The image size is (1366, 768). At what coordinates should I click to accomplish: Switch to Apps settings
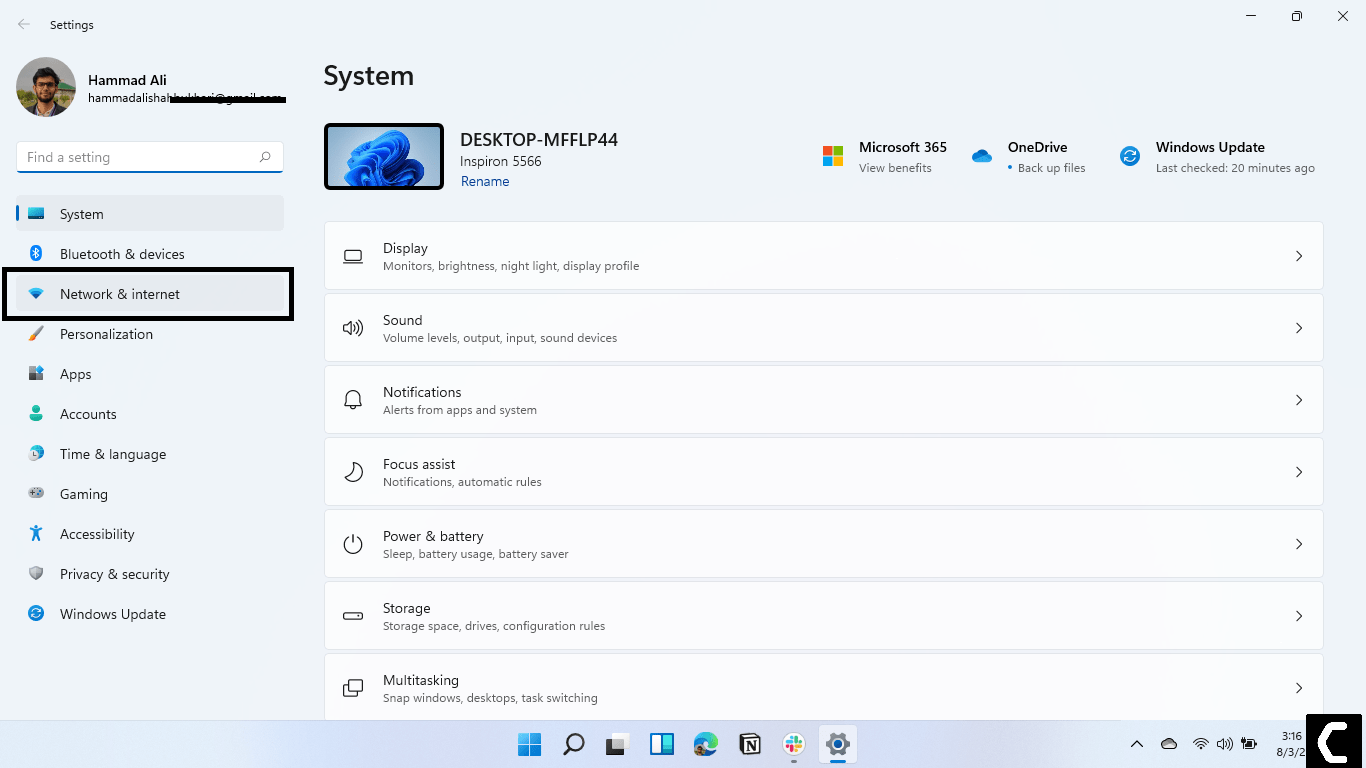coord(75,373)
